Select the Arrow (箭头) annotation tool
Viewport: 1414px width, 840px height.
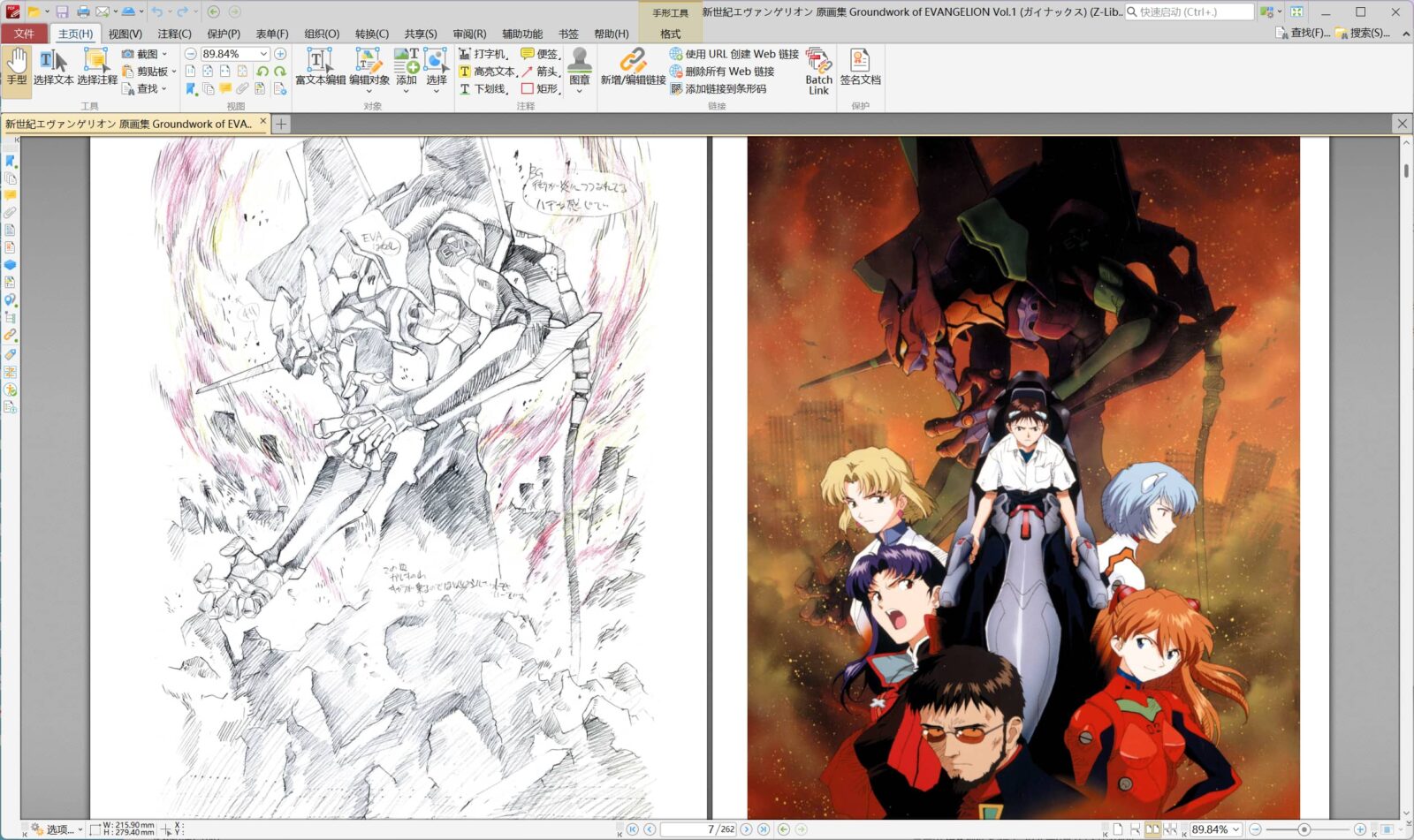[540, 72]
